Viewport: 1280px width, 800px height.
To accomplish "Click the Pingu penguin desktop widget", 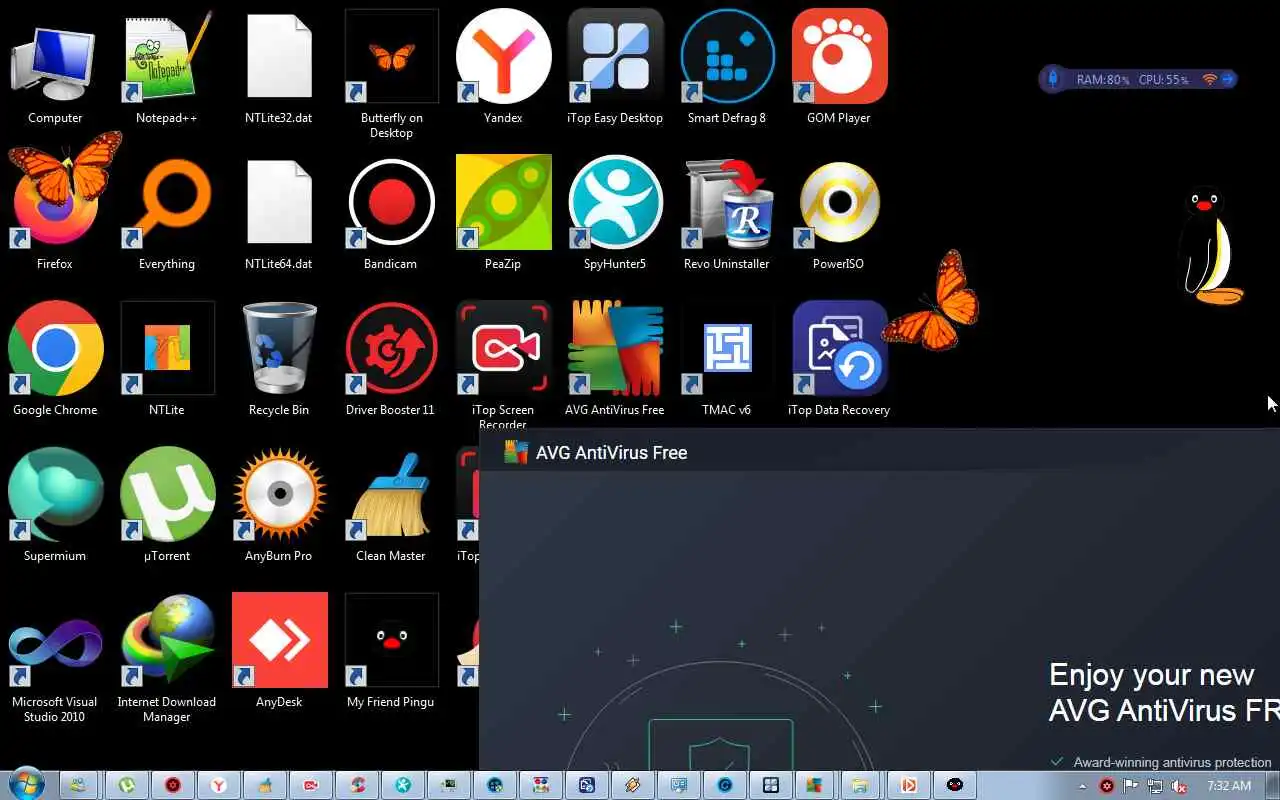I will [1210, 246].
